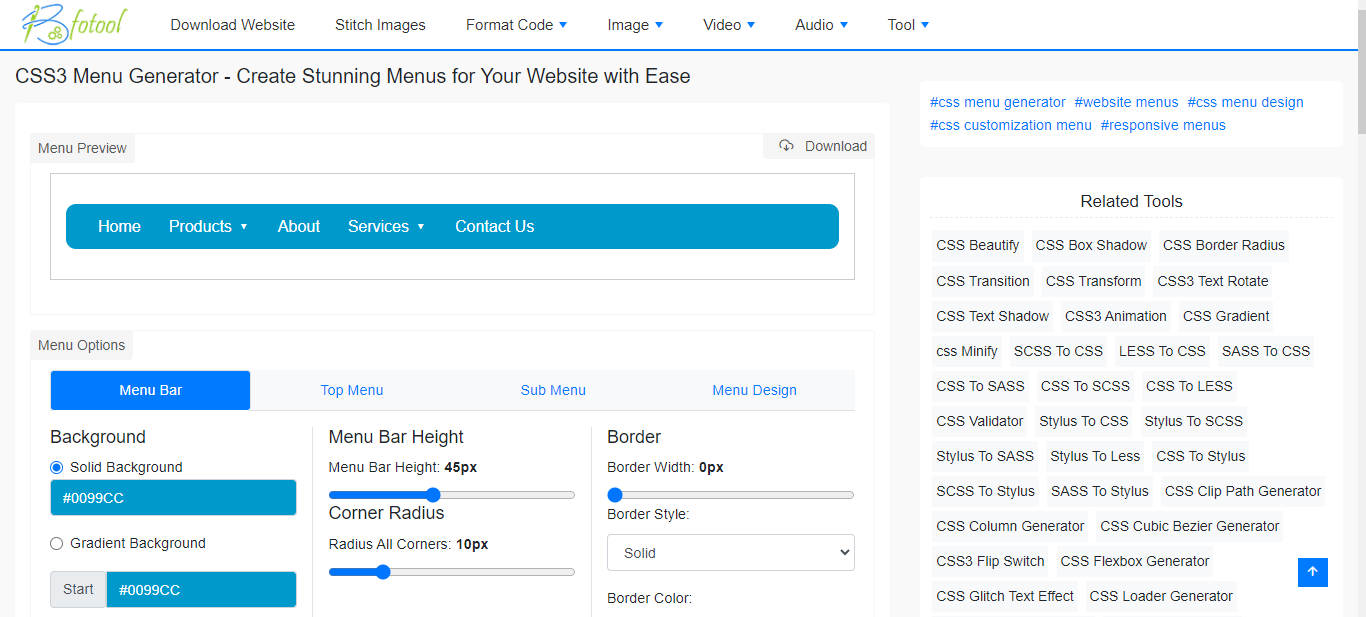Expand the Tool dropdown
Screen dimensions: 1366x617
pos(907,24)
